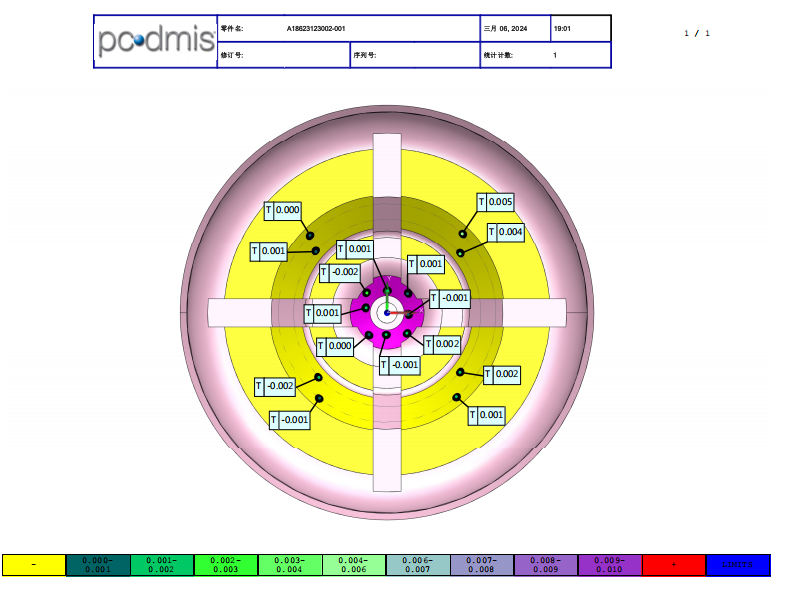Click the green Y axis arrow
Screen dimensions: 788x597
pyautogui.click(x=387, y=298)
